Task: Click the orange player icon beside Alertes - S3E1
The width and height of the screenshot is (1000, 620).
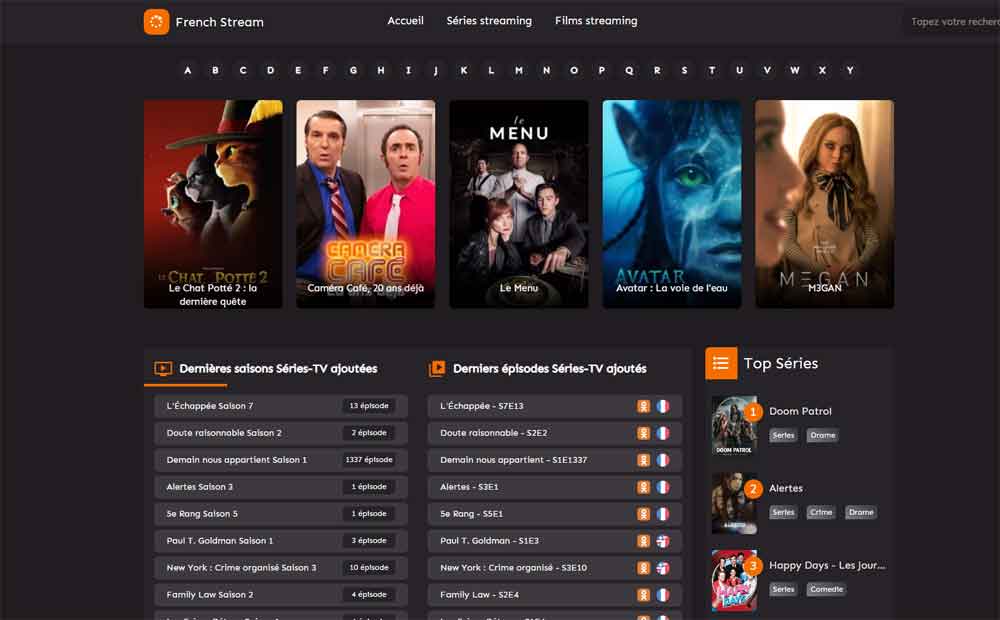Action: (643, 487)
